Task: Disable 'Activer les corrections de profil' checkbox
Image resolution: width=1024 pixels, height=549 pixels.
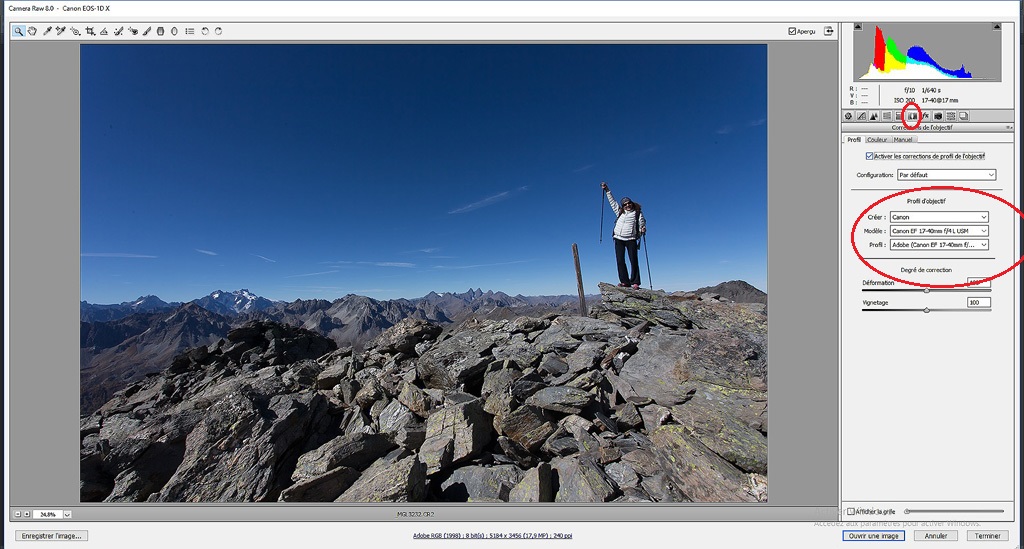Action: click(x=869, y=156)
